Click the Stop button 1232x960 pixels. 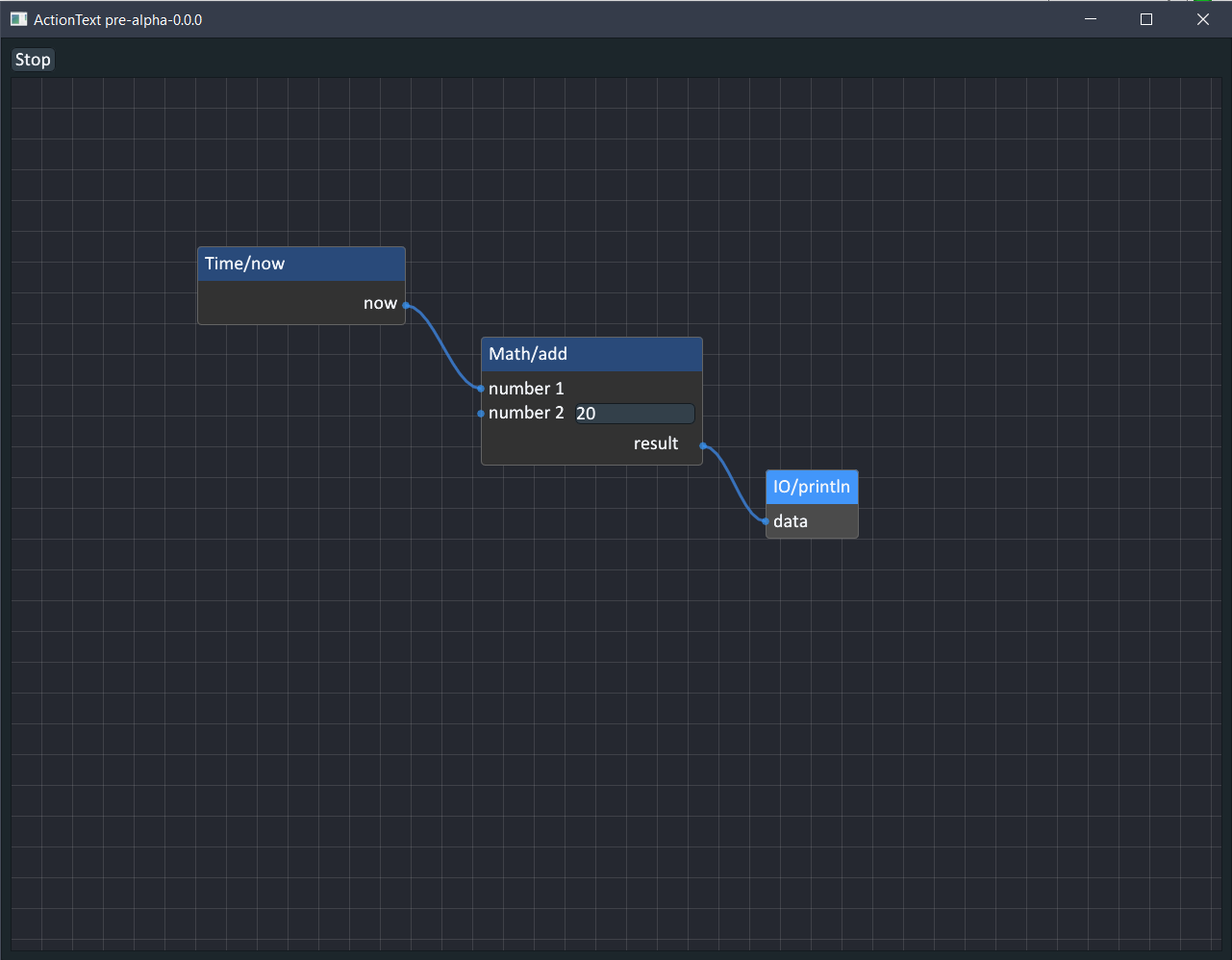[x=33, y=60]
